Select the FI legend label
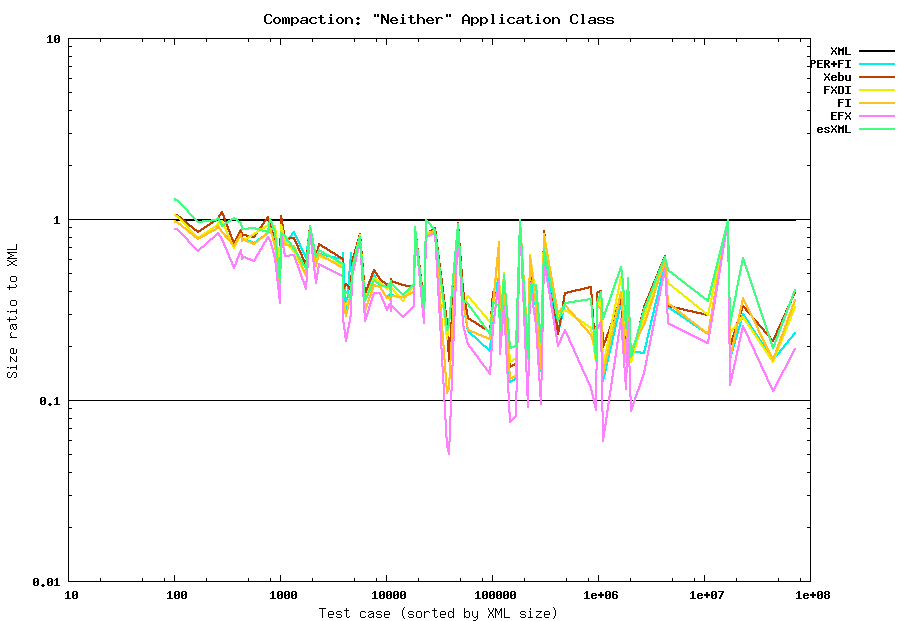The height and width of the screenshot is (621, 907). [x=844, y=103]
